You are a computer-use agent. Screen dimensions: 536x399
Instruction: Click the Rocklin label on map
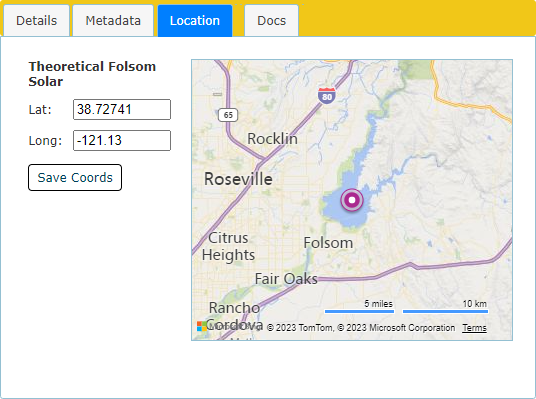click(x=272, y=138)
